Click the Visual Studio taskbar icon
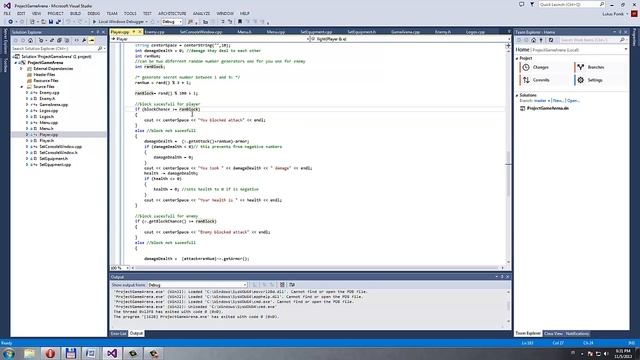Viewport: 640px width, 360px height. [x=112, y=353]
